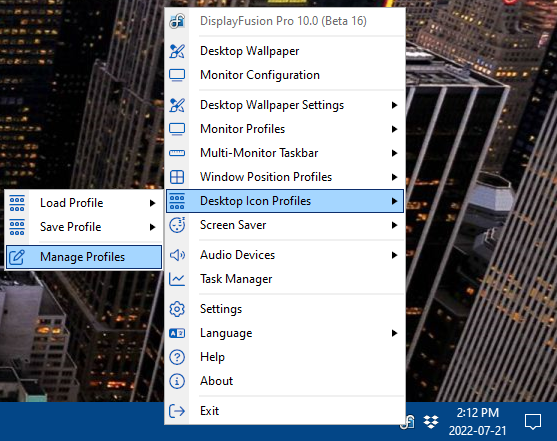Click the Audio Devices speaker icon
Viewport: 557px width, 441px height.
click(177, 255)
